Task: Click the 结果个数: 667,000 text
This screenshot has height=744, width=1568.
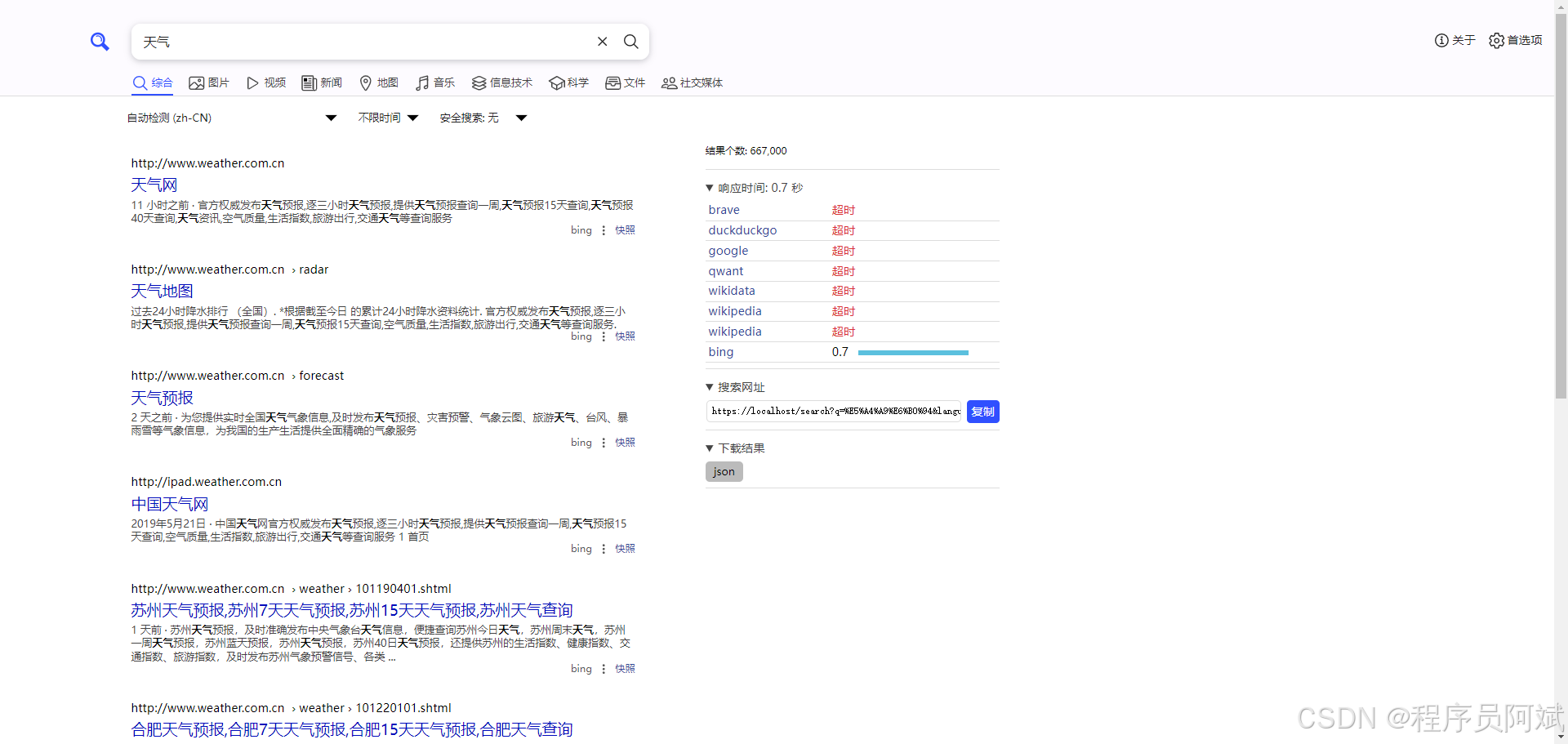Action: click(x=746, y=151)
